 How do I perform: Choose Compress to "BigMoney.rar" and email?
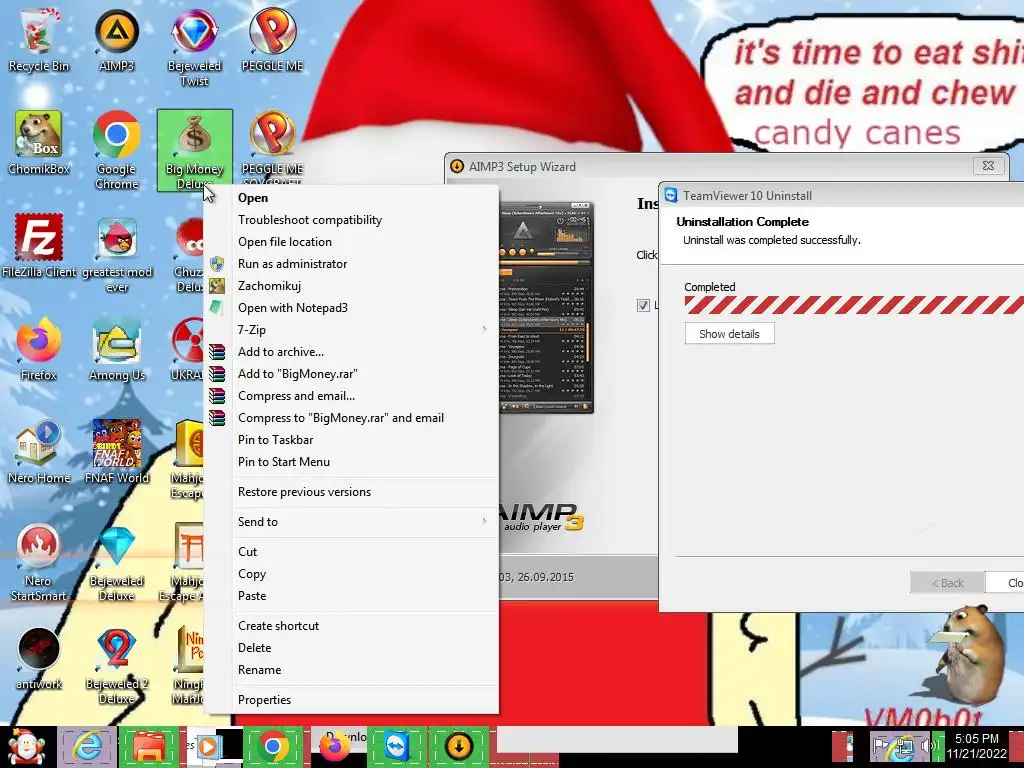pyautogui.click(x=353, y=418)
